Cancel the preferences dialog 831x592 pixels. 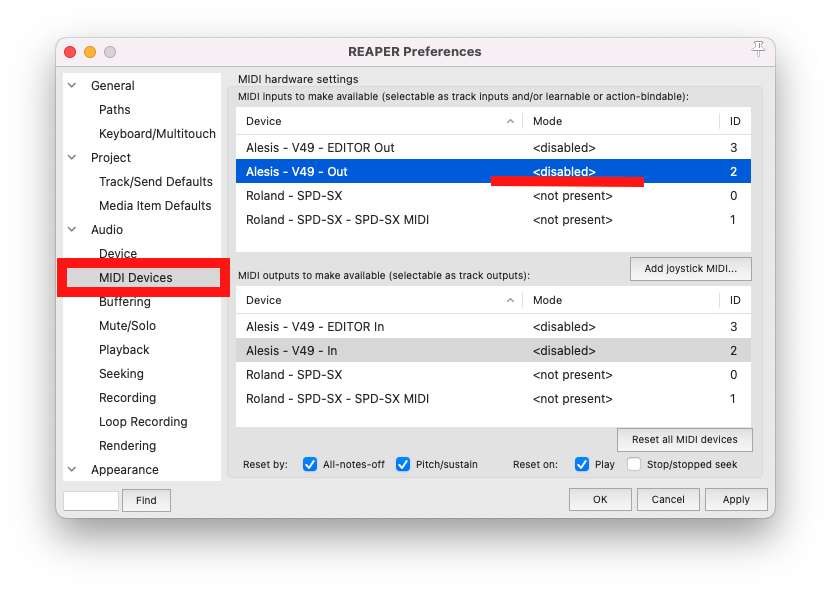(x=668, y=499)
